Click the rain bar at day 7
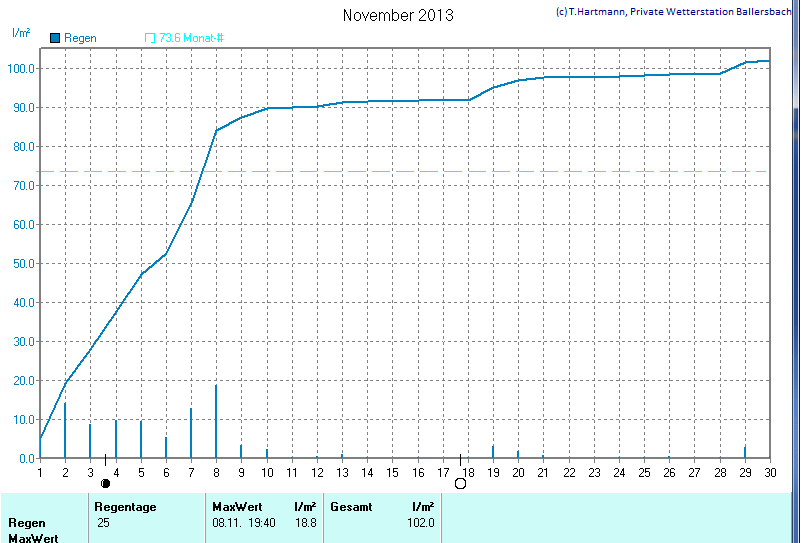 click(191, 433)
